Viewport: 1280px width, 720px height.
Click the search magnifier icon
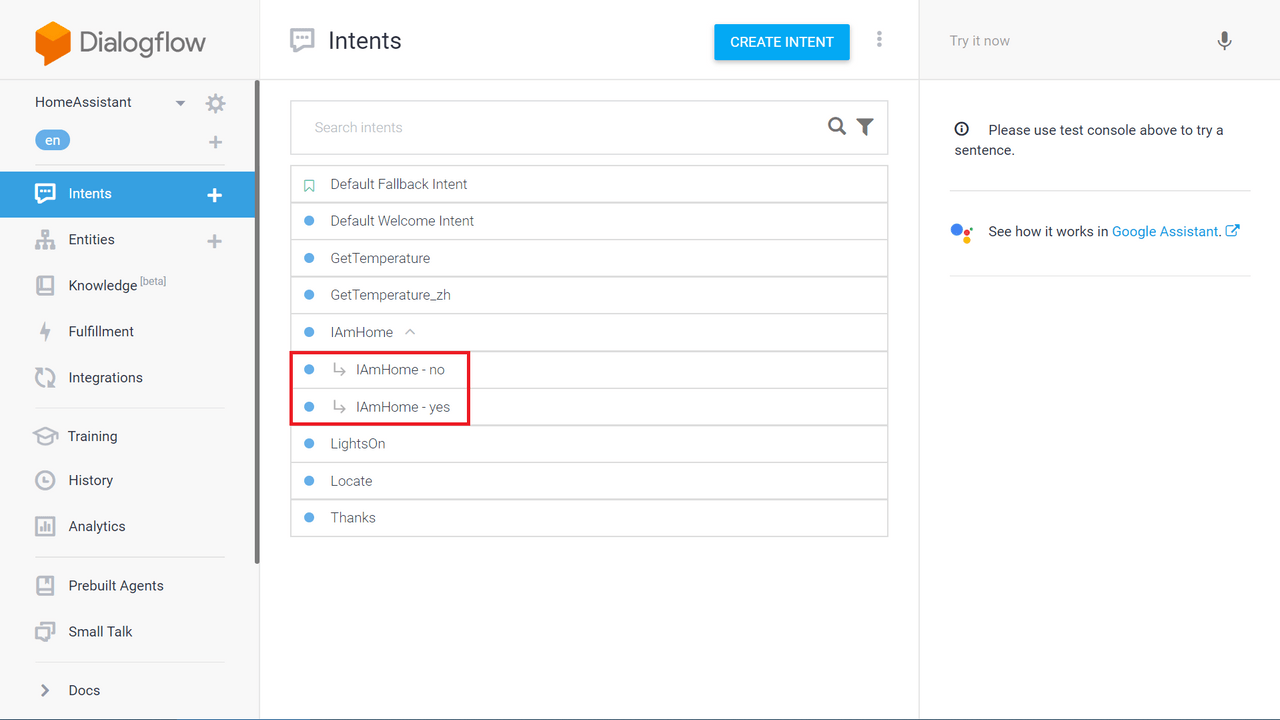(837, 126)
